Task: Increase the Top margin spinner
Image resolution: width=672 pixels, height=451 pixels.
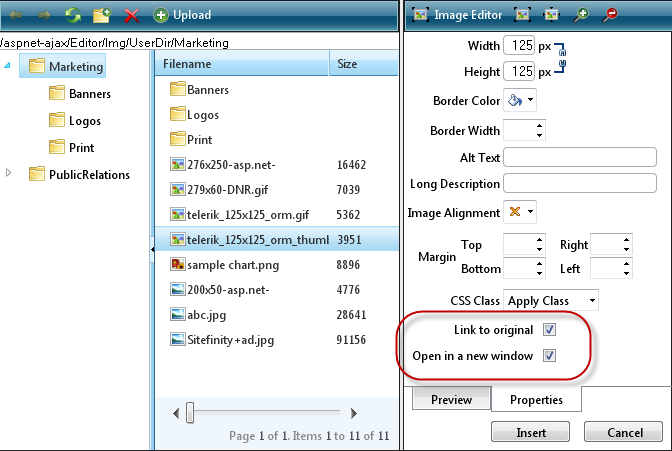Action: (x=540, y=240)
